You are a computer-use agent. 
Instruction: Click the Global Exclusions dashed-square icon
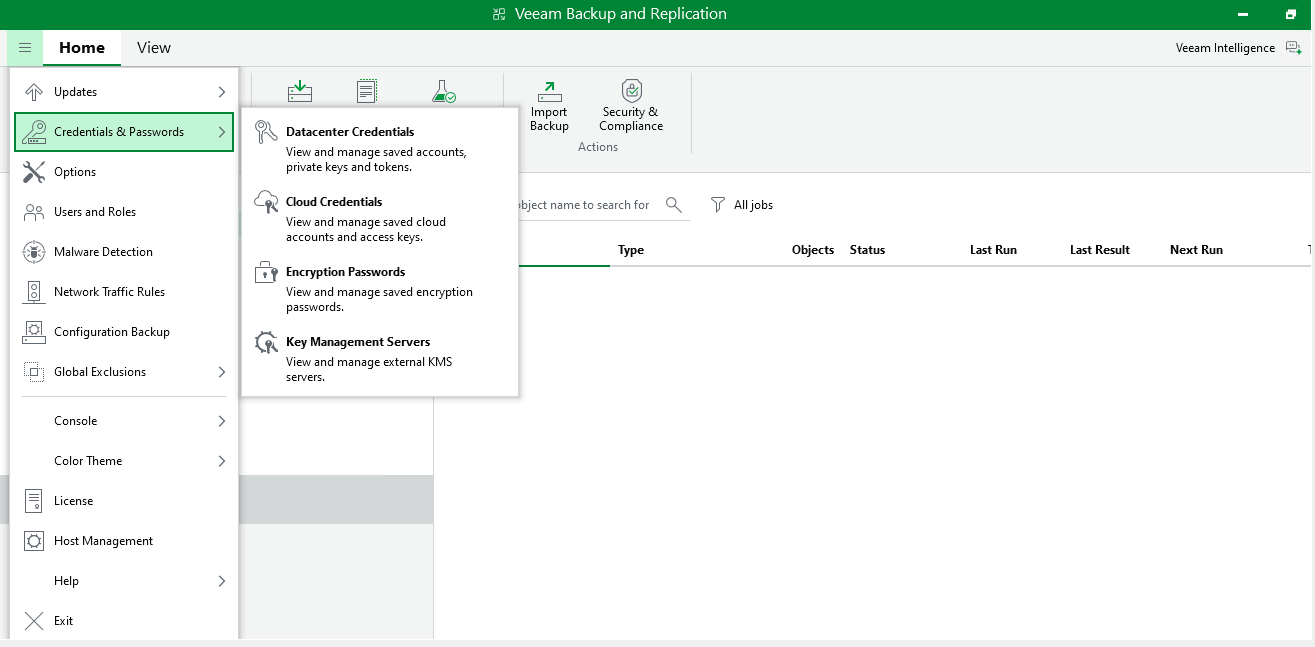click(34, 372)
